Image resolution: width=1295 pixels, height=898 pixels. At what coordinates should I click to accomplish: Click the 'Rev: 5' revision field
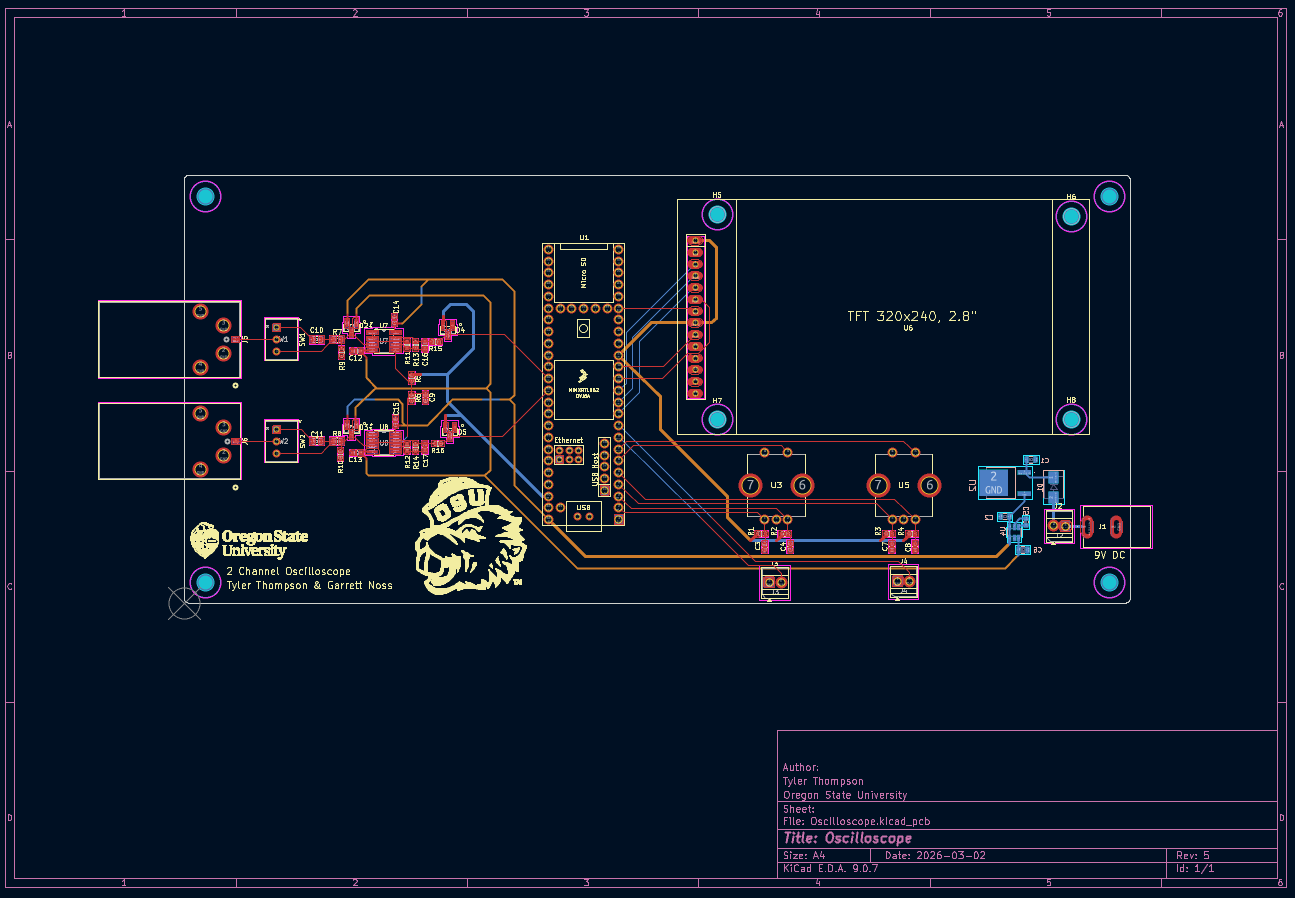click(1192, 856)
